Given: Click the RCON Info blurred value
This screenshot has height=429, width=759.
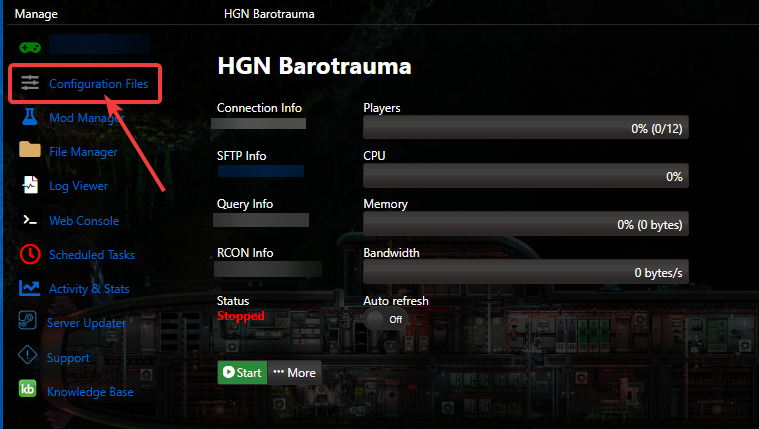Looking at the screenshot, I should tap(268, 269).
